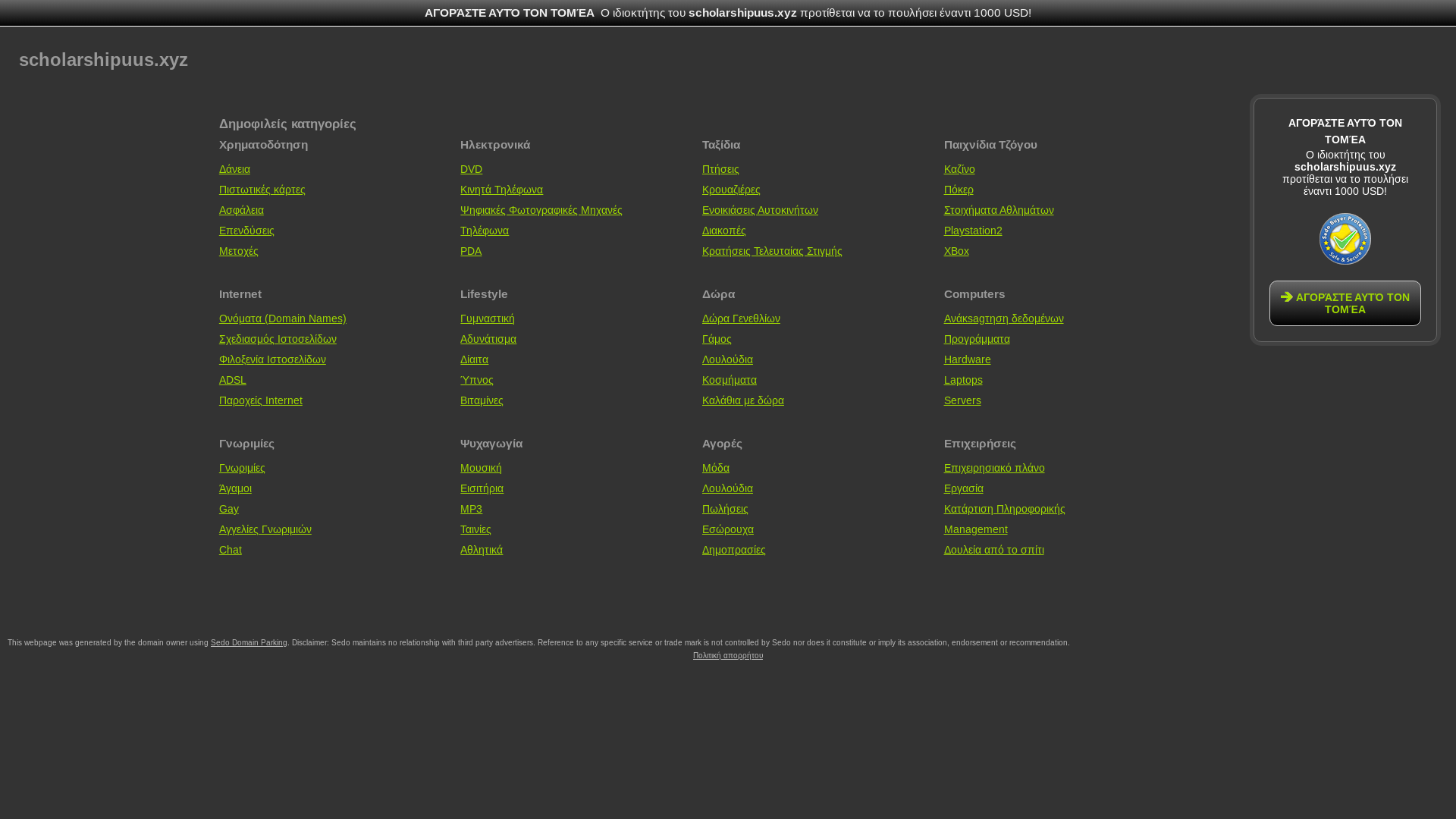Select the Hardware link under Computers
Image resolution: width=1456 pixels, height=819 pixels.
[x=967, y=359]
